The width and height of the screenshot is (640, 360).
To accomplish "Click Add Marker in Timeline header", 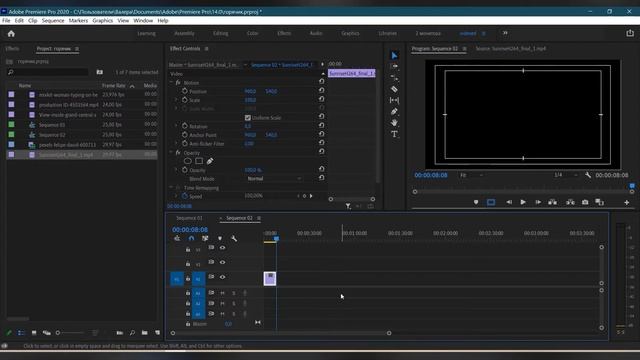I will 220,238.
